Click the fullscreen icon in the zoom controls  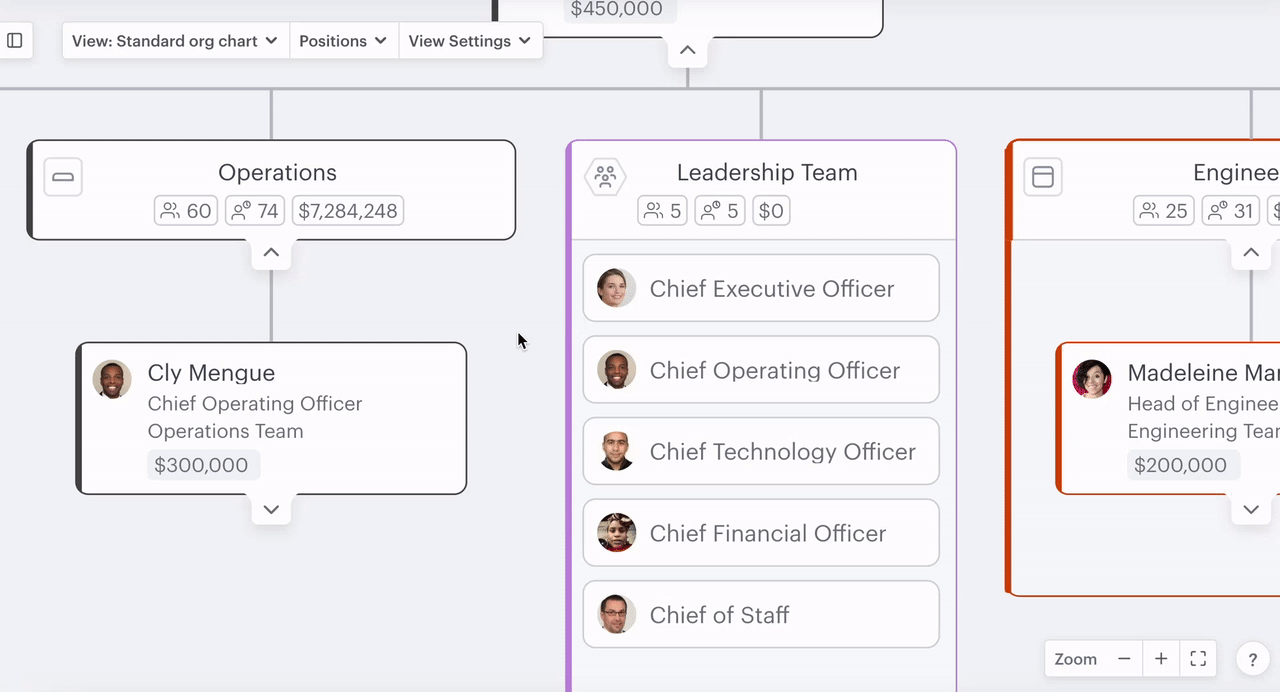click(1198, 658)
